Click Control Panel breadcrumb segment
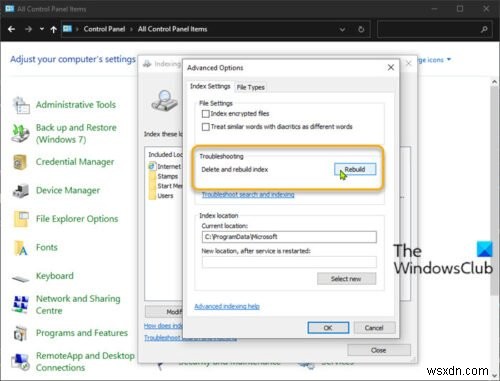The width and height of the screenshot is (500, 381). (104, 29)
